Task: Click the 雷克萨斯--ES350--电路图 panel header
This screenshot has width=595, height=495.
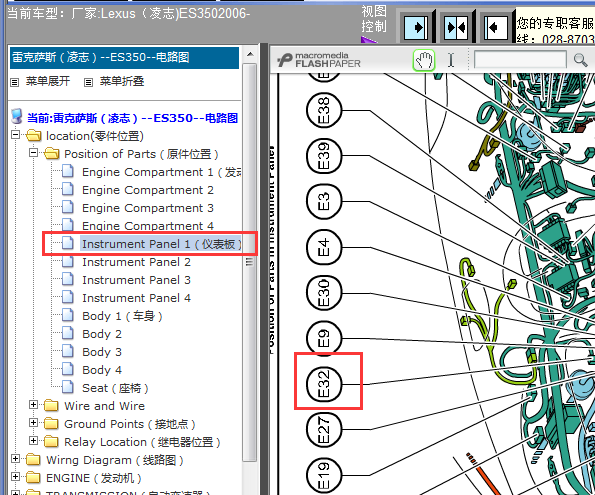Action: click(124, 58)
